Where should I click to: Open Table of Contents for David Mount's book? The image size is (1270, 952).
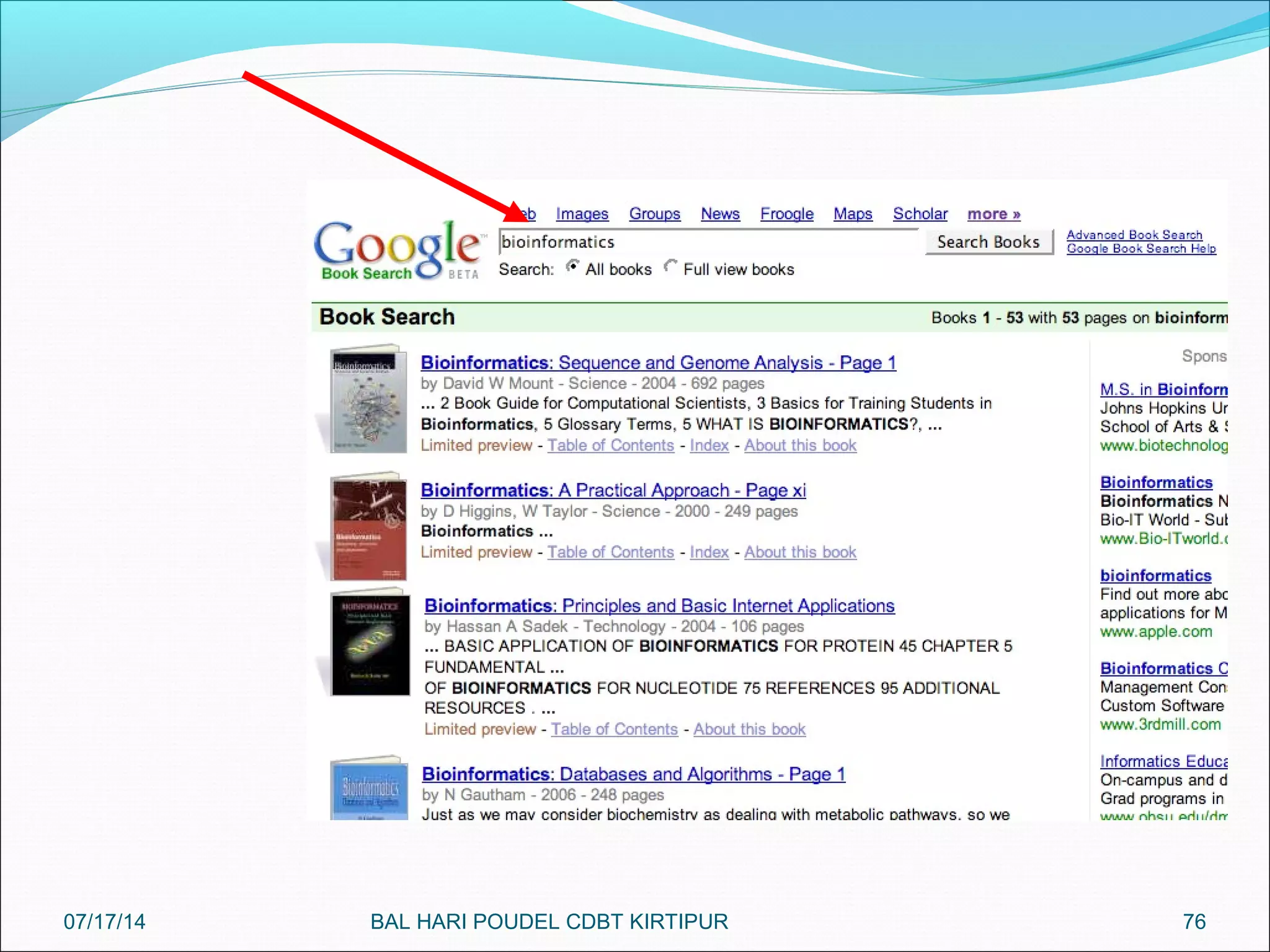tap(610, 446)
